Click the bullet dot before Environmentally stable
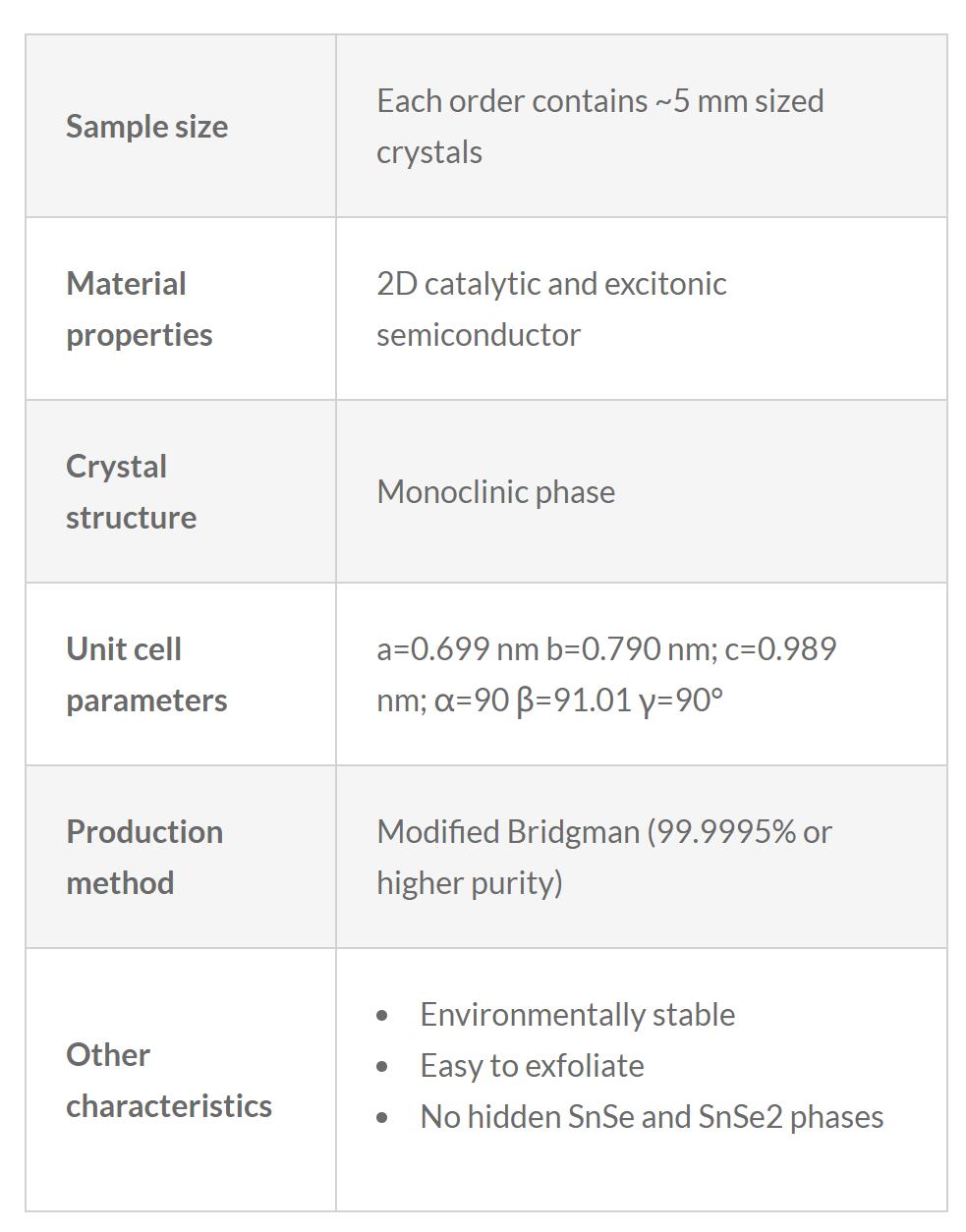 tap(382, 1016)
